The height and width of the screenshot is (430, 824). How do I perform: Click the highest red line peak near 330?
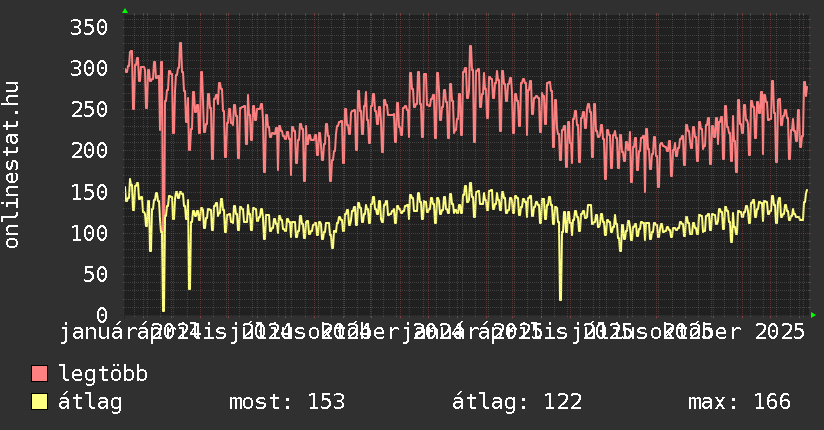(x=180, y=44)
